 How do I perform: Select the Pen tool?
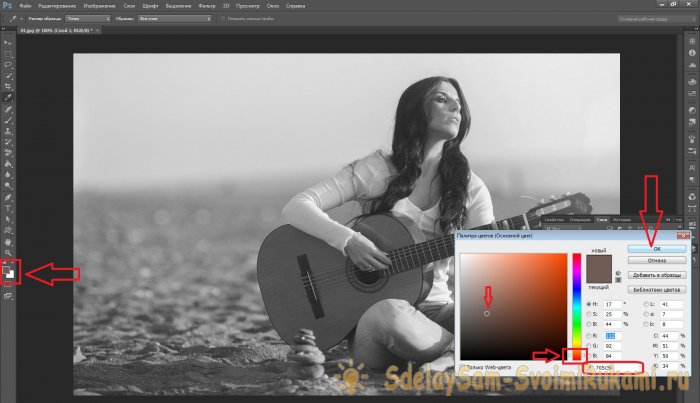(8, 197)
